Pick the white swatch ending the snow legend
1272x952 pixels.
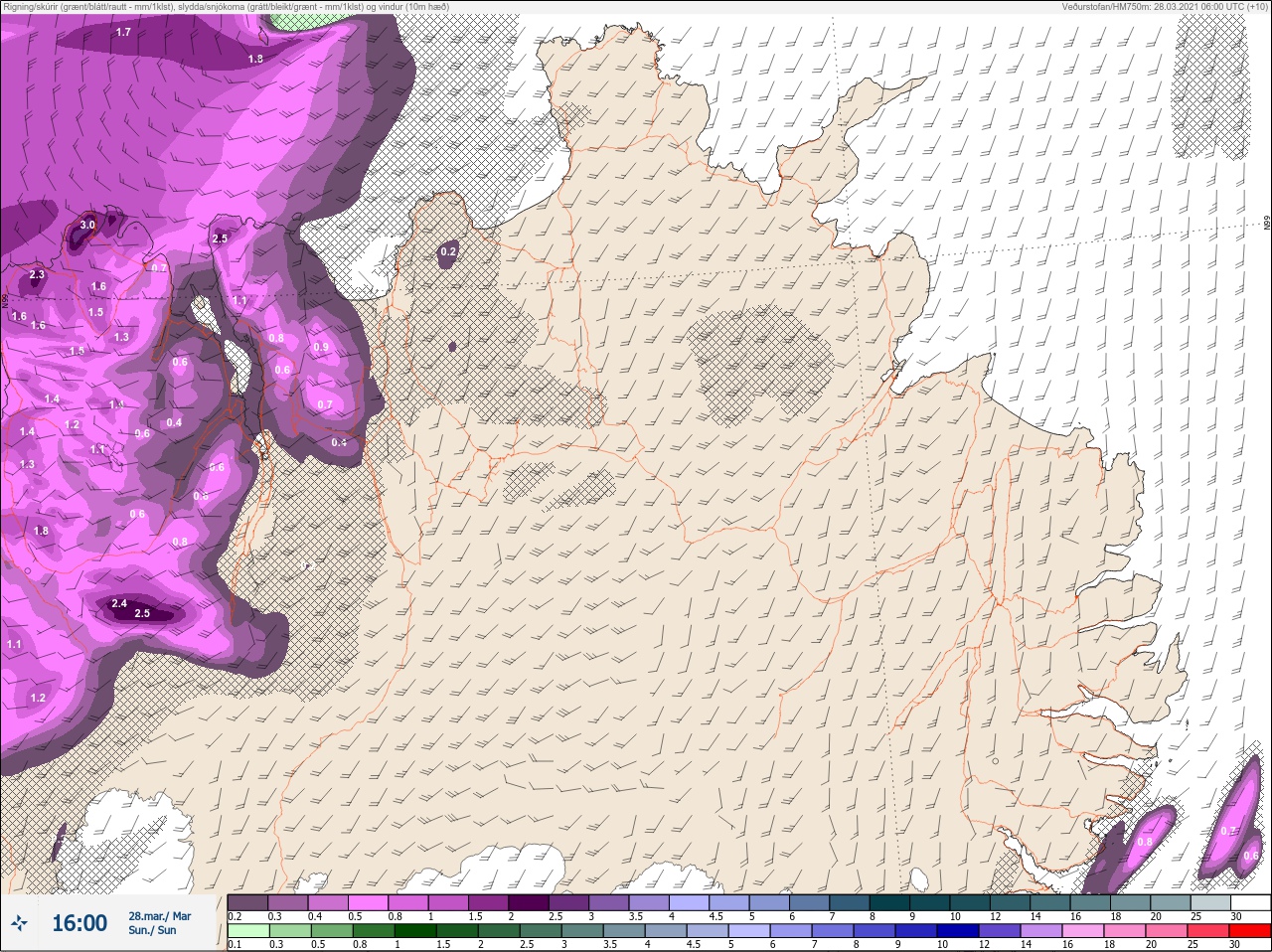1251,902
